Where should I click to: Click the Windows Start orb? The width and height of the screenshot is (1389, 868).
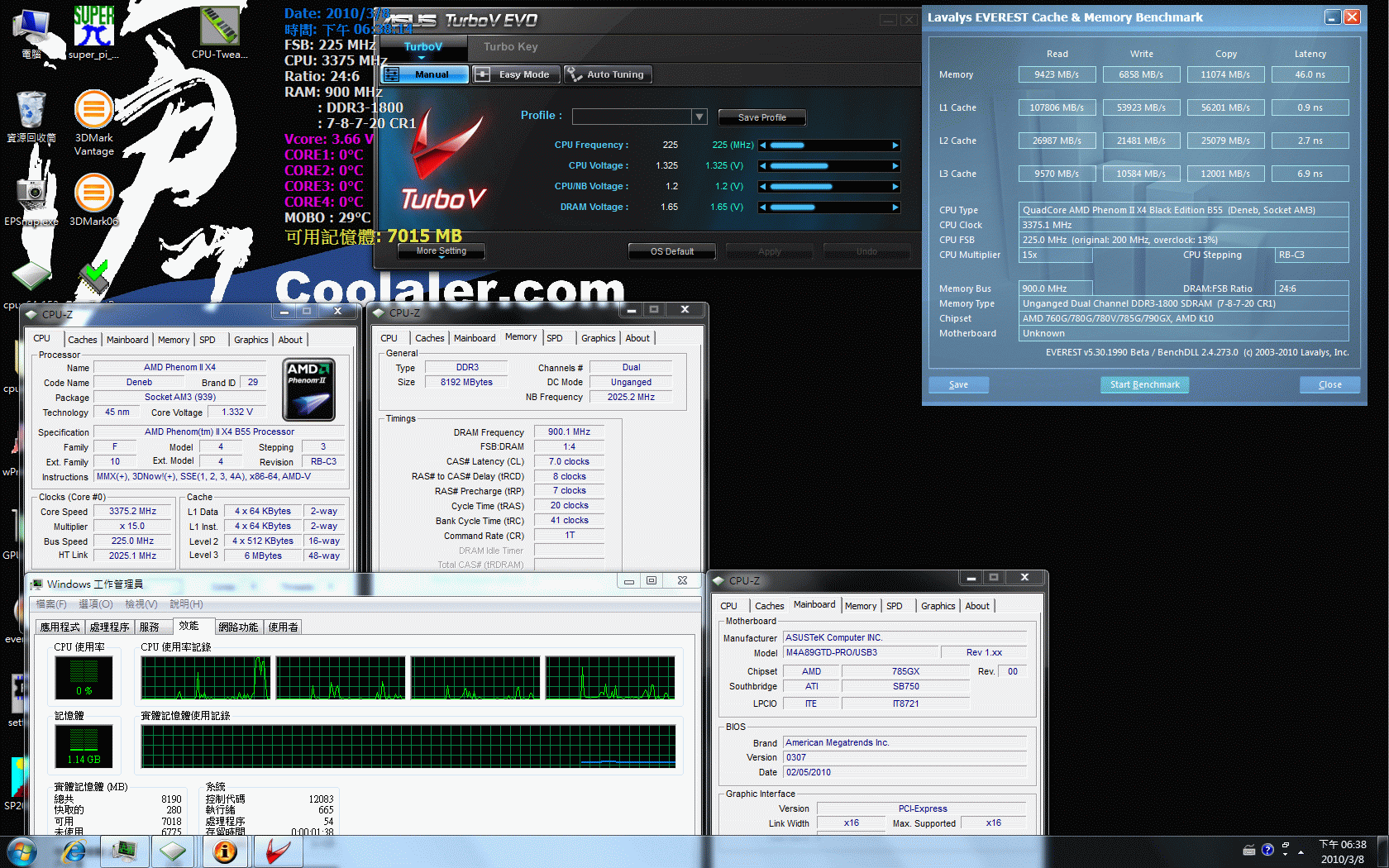pos(21,851)
